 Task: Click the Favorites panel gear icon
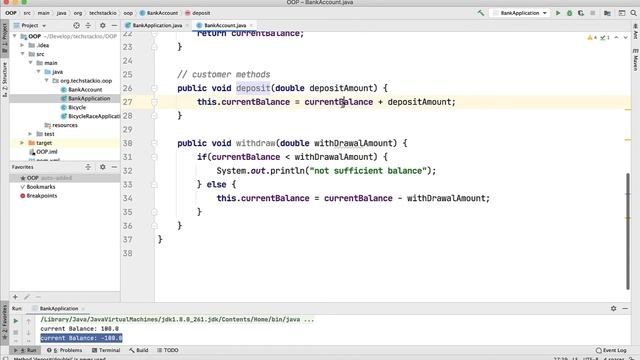(102, 167)
